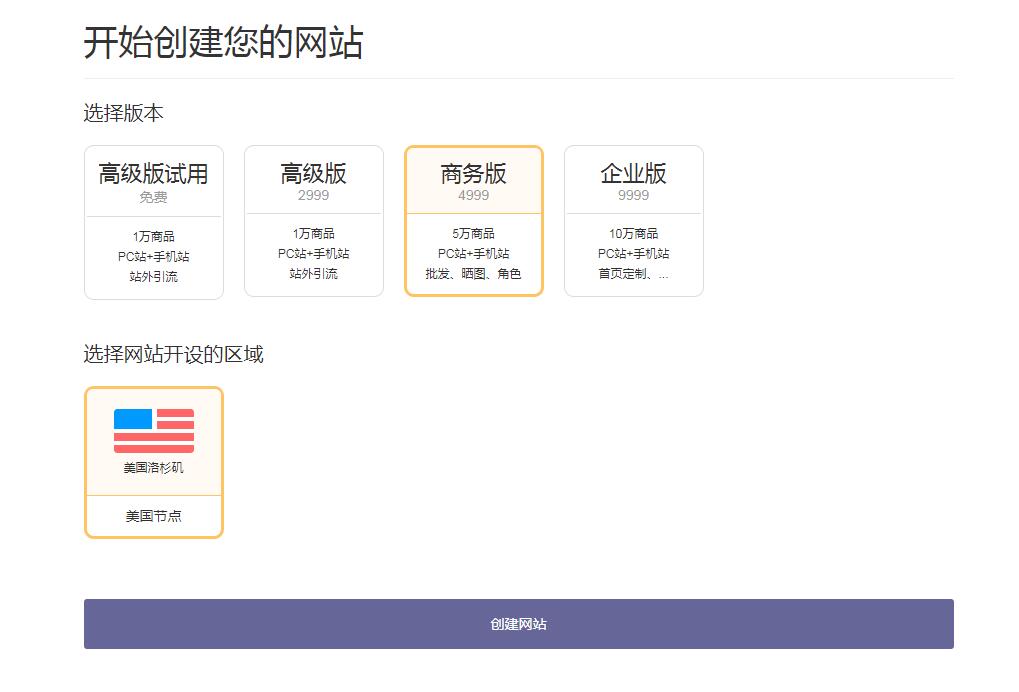The image size is (1019, 692).
Task: Click 站外引流 in the 高级版试用 card
Action: (153, 276)
